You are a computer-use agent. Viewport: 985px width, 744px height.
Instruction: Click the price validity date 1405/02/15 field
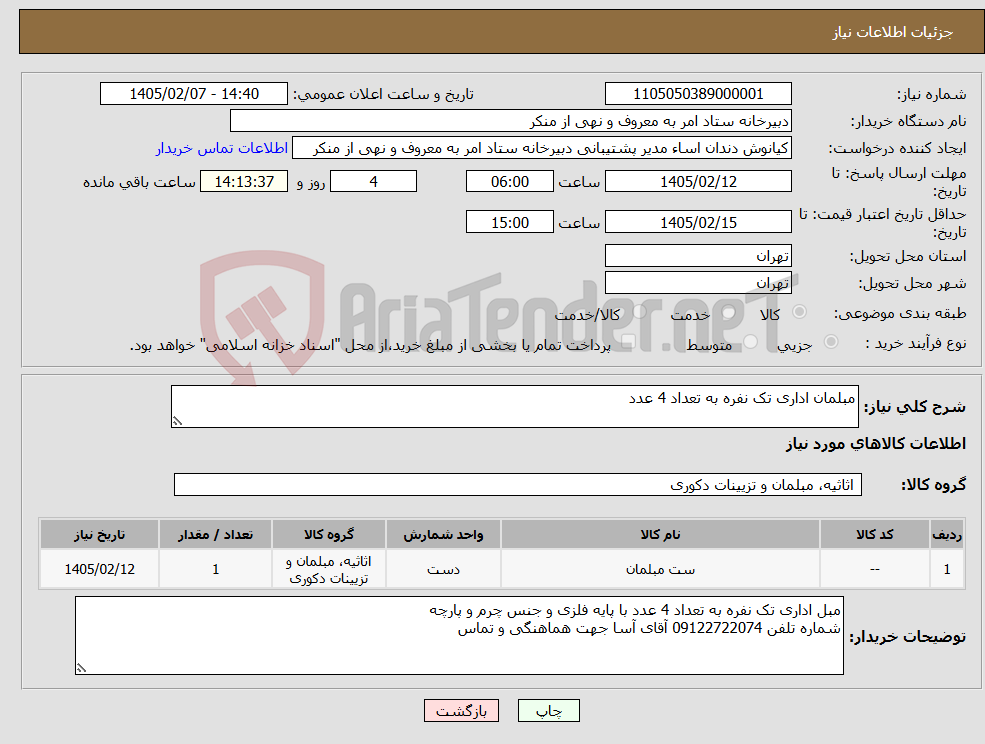[698, 222]
